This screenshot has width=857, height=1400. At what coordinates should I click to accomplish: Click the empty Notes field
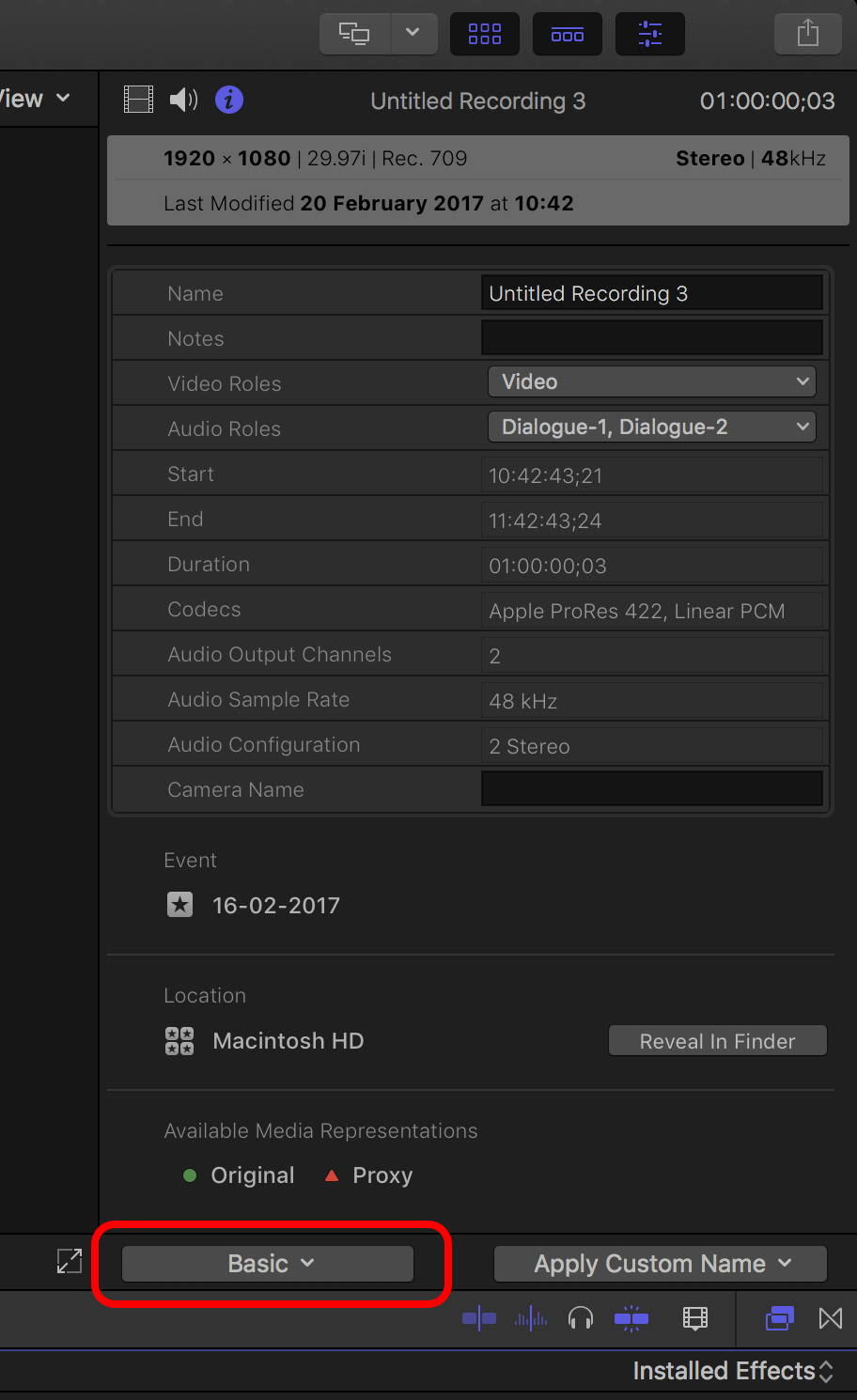[651, 338]
